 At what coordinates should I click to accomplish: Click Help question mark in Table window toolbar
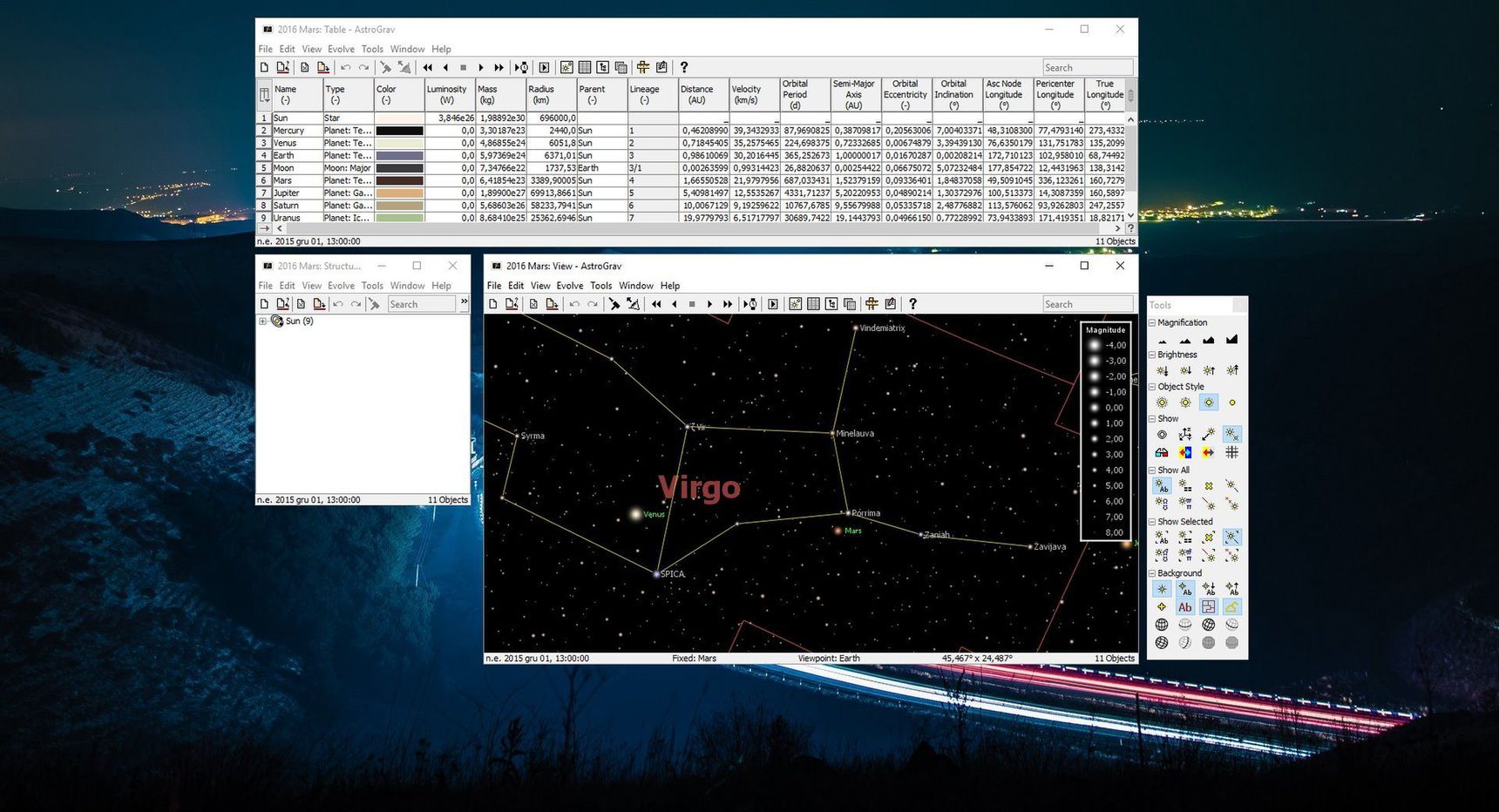[x=684, y=67]
